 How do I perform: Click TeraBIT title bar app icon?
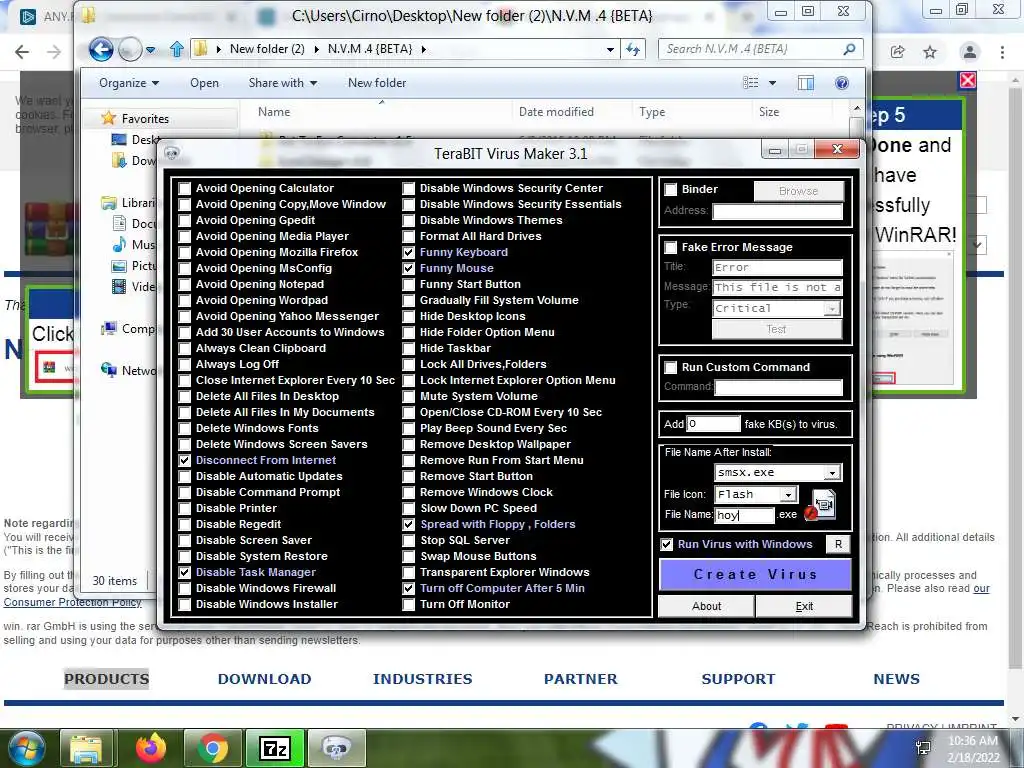[172, 153]
